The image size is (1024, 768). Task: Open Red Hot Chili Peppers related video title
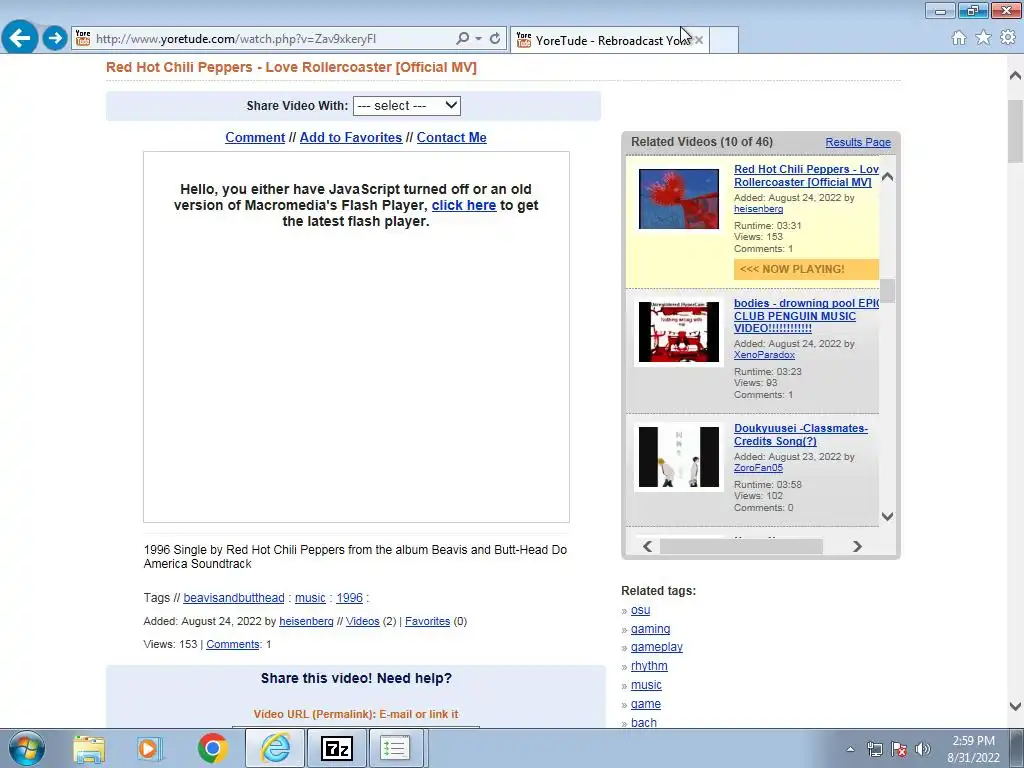pos(806,176)
